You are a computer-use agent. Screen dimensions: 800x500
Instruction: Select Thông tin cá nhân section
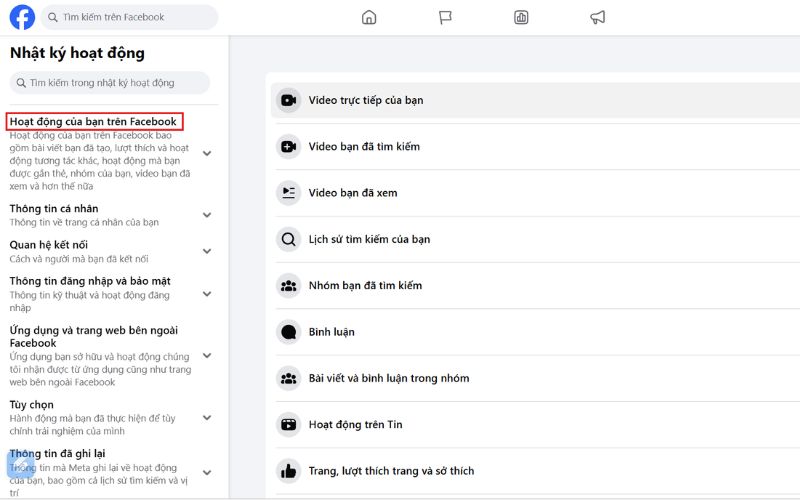coord(54,209)
